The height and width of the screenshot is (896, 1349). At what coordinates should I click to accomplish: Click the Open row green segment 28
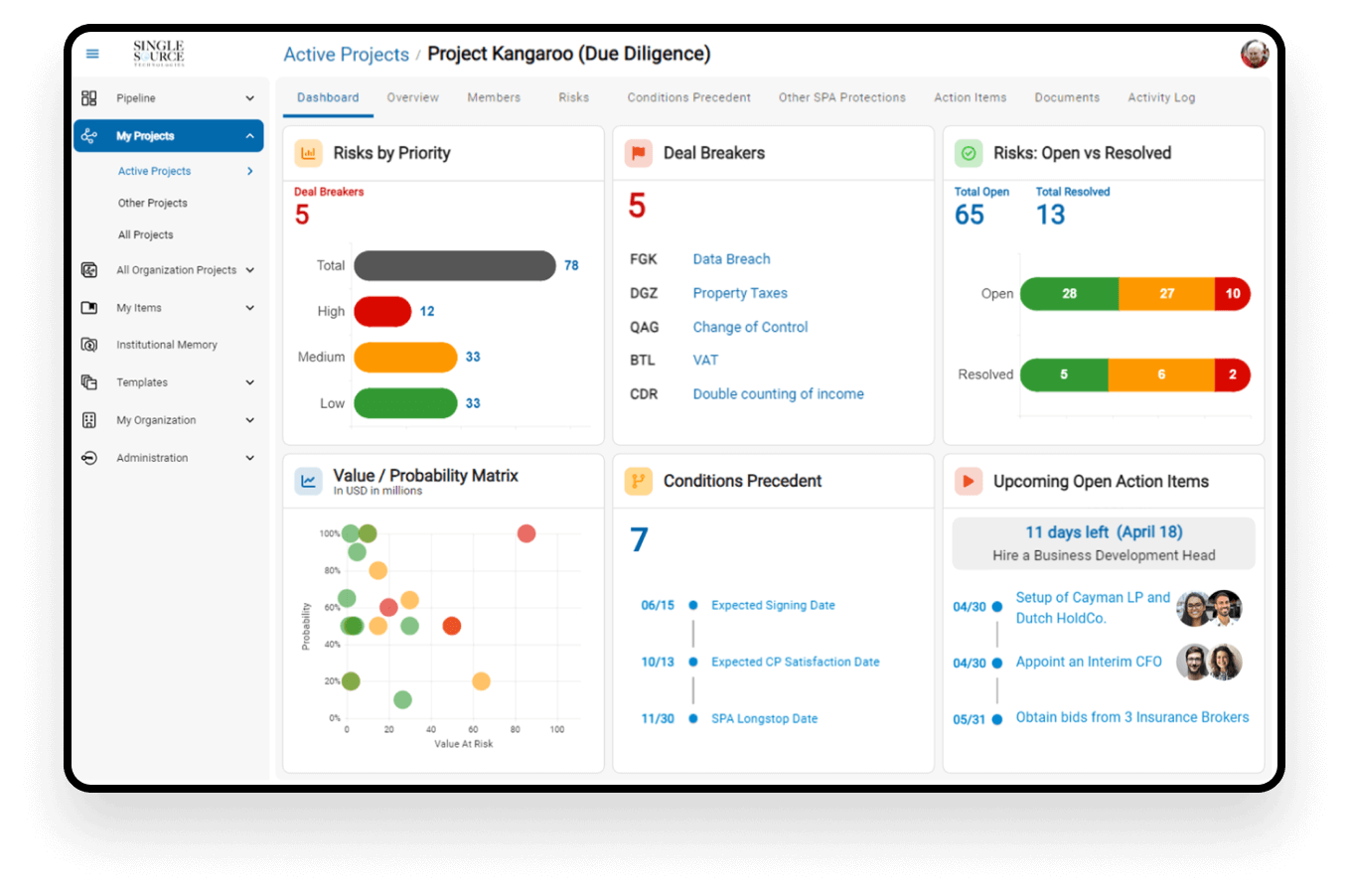1069,293
